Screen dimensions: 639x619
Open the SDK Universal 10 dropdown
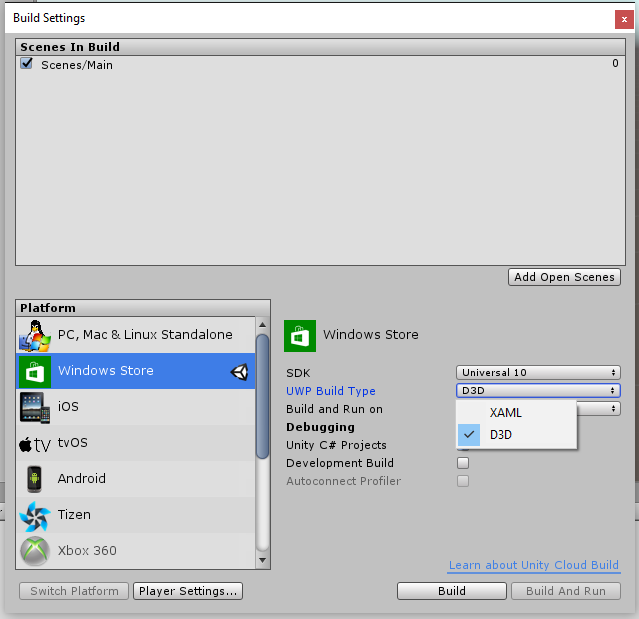[538, 372]
